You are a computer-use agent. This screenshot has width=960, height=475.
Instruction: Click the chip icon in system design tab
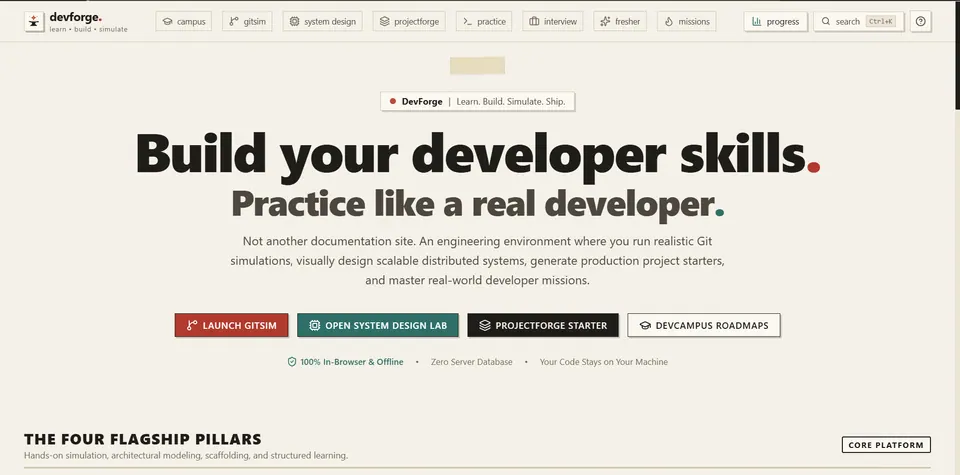pyautogui.click(x=294, y=21)
